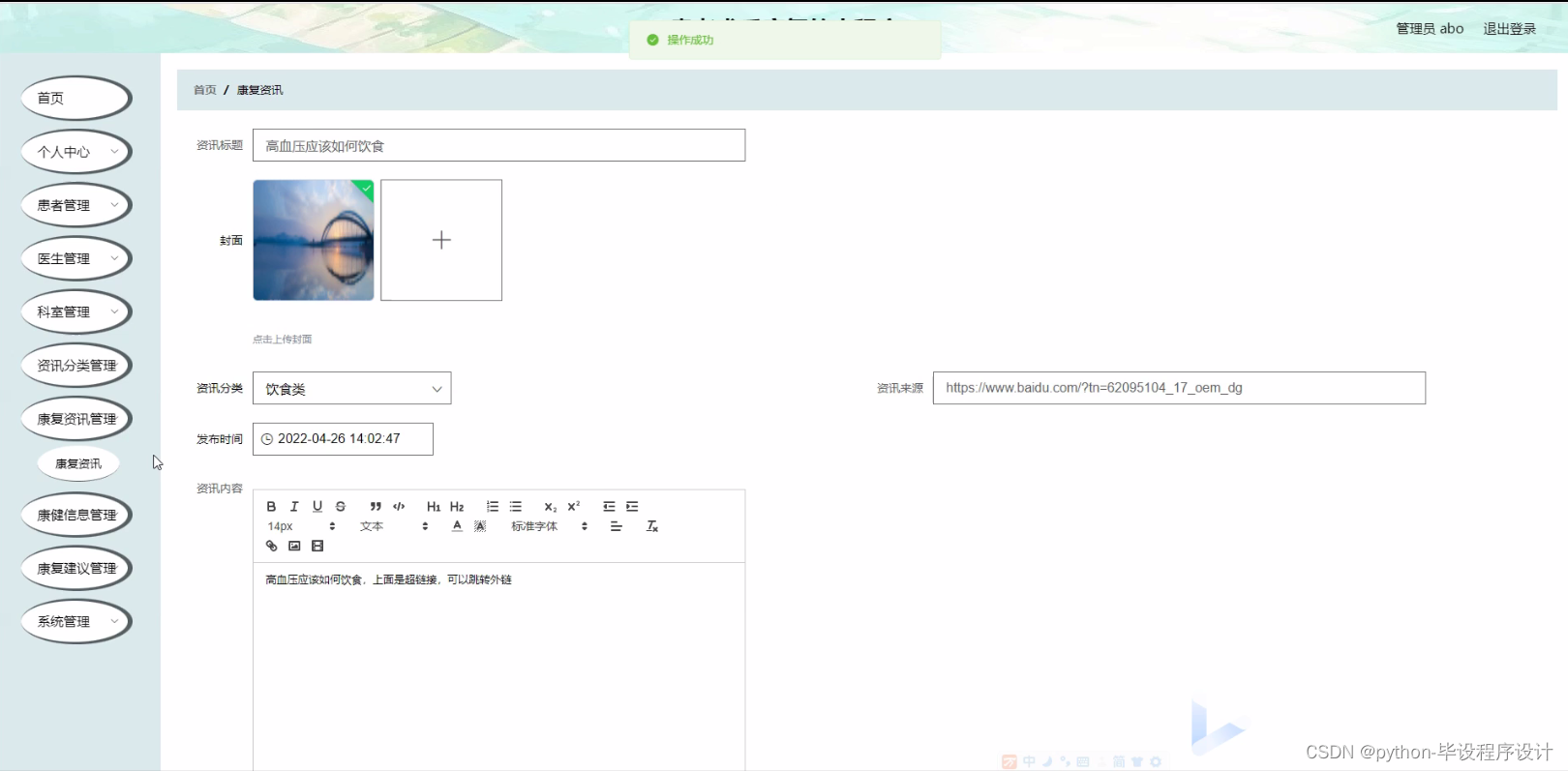Insert a hyperlink in the editor
1568x771 pixels.
click(271, 546)
